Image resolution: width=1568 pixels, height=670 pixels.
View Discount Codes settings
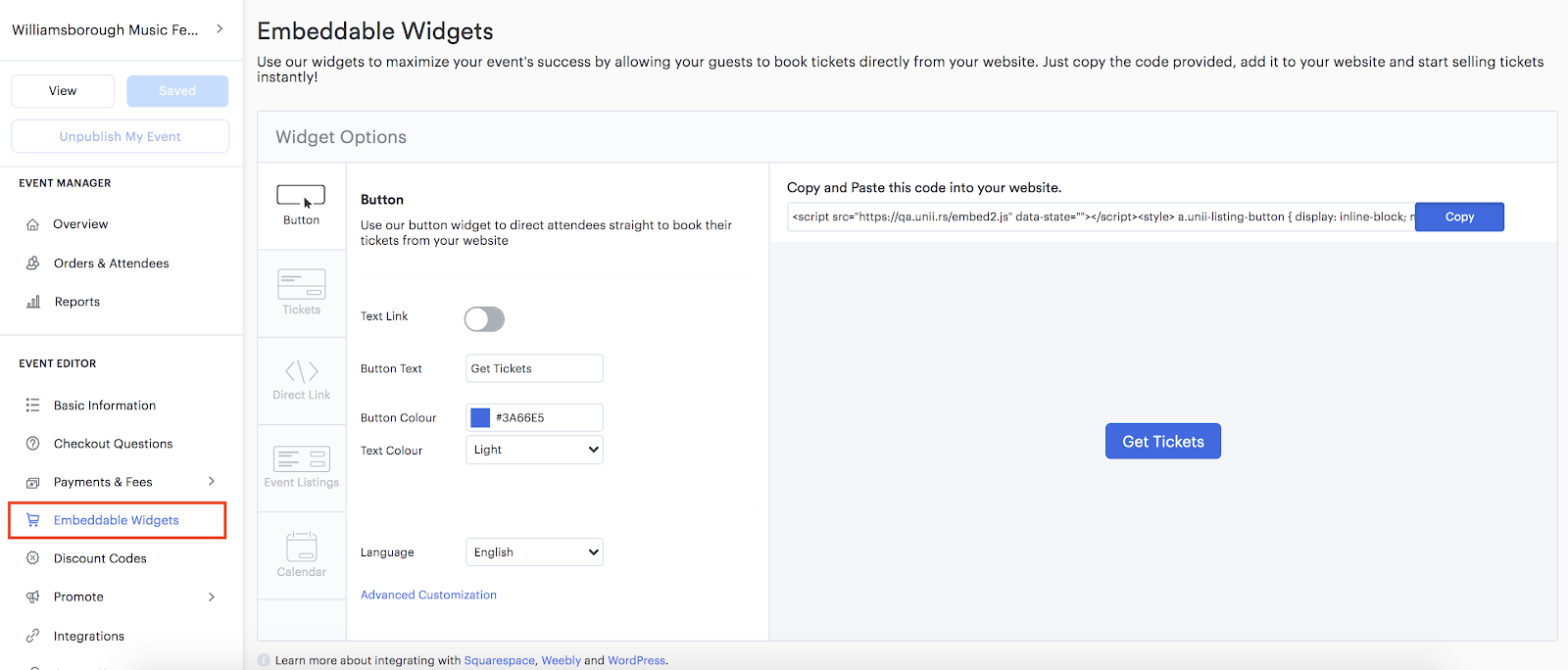(x=100, y=557)
